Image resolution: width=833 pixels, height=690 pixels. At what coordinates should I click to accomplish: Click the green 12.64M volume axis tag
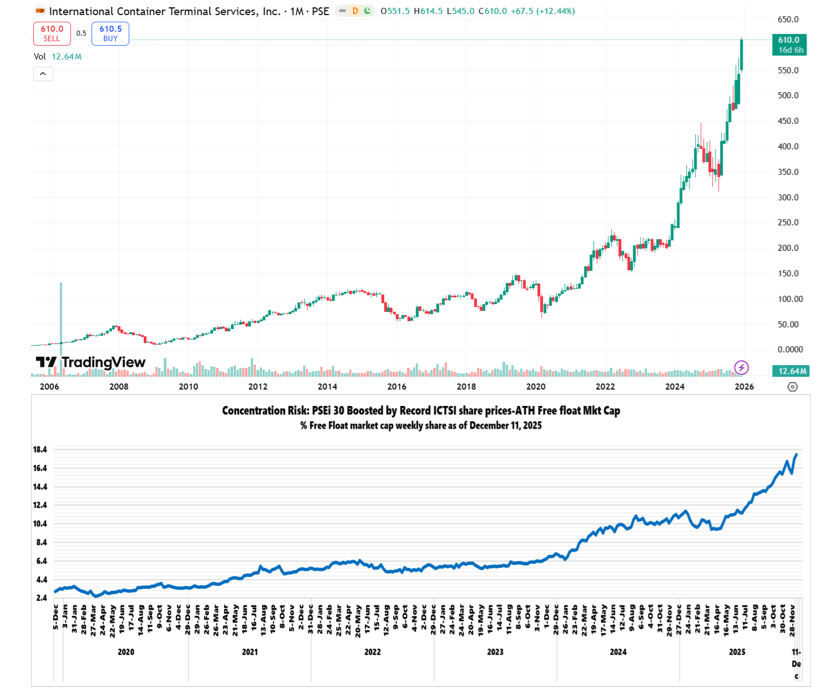click(x=791, y=371)
